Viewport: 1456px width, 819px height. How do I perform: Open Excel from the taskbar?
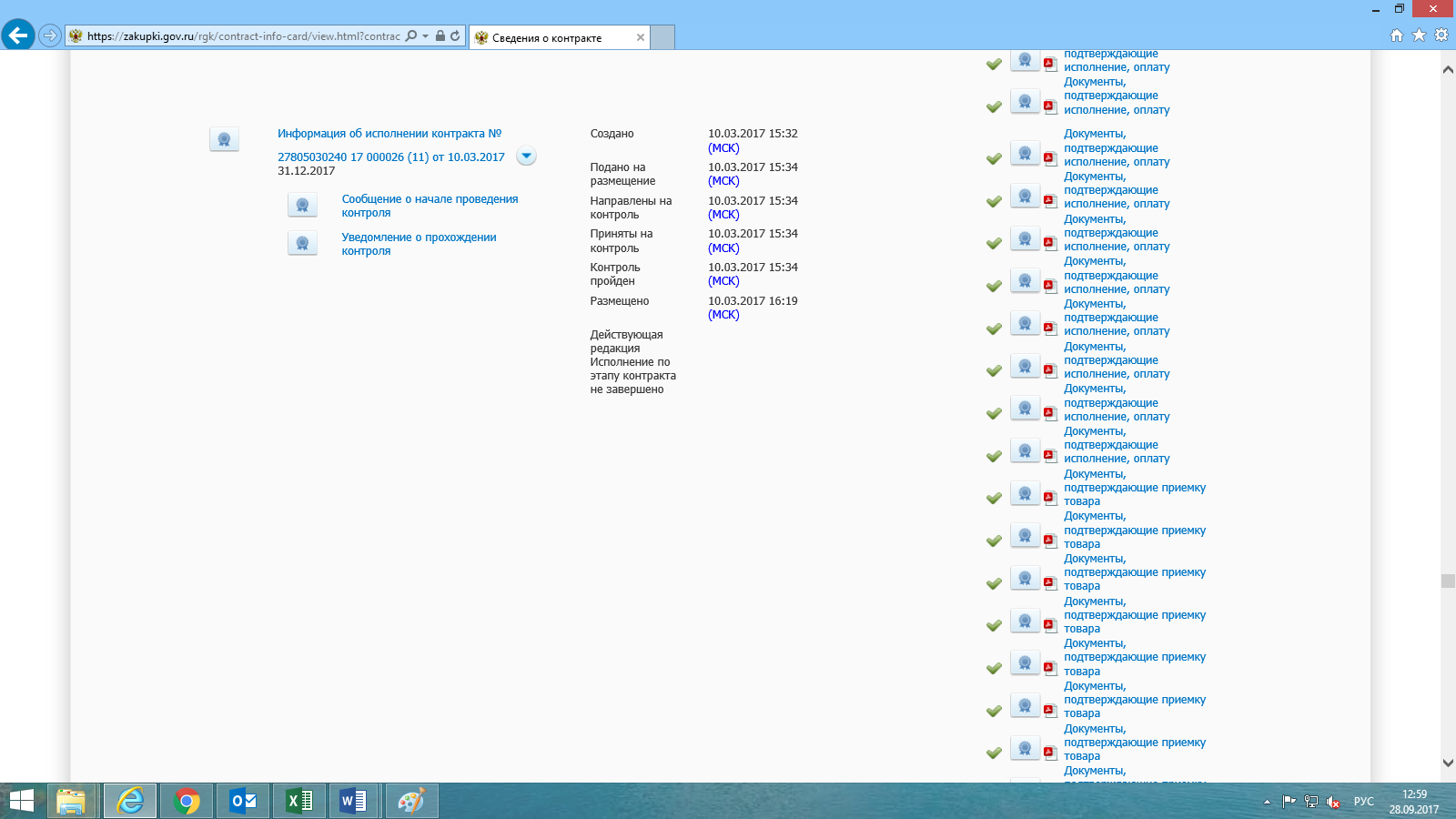click(299, 801)
